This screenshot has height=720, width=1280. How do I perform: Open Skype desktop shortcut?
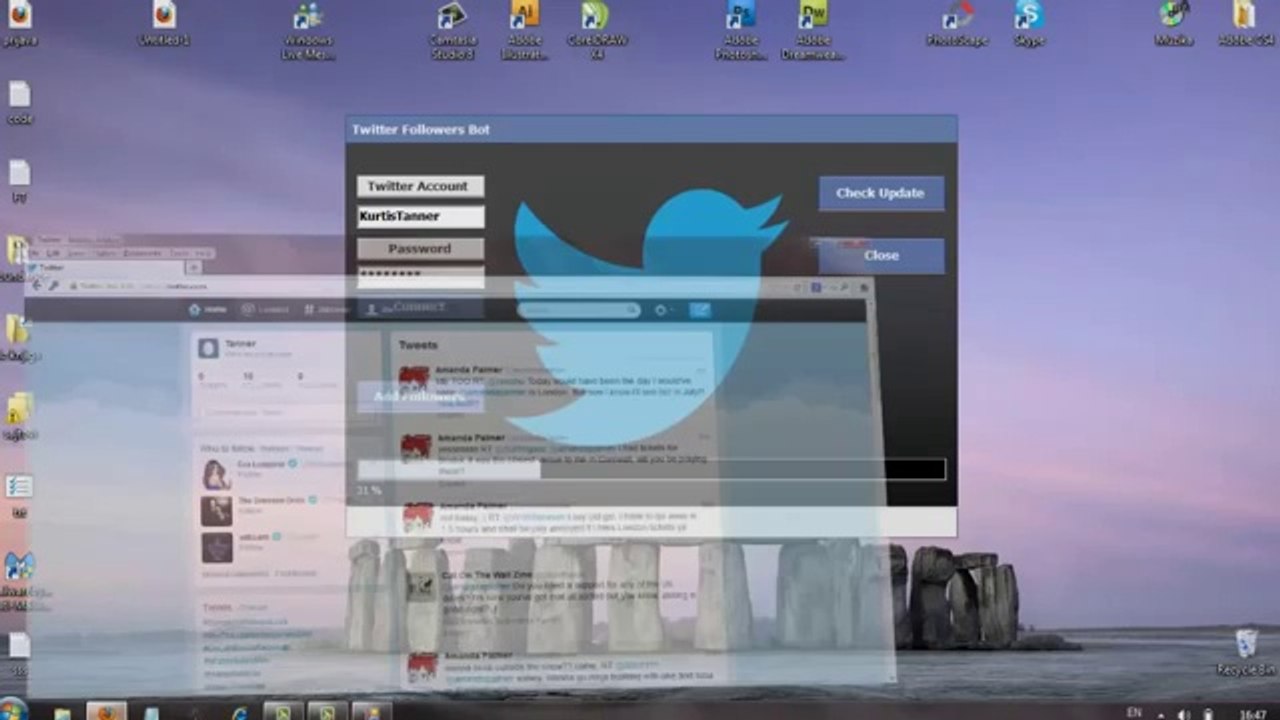(1029, 22)
